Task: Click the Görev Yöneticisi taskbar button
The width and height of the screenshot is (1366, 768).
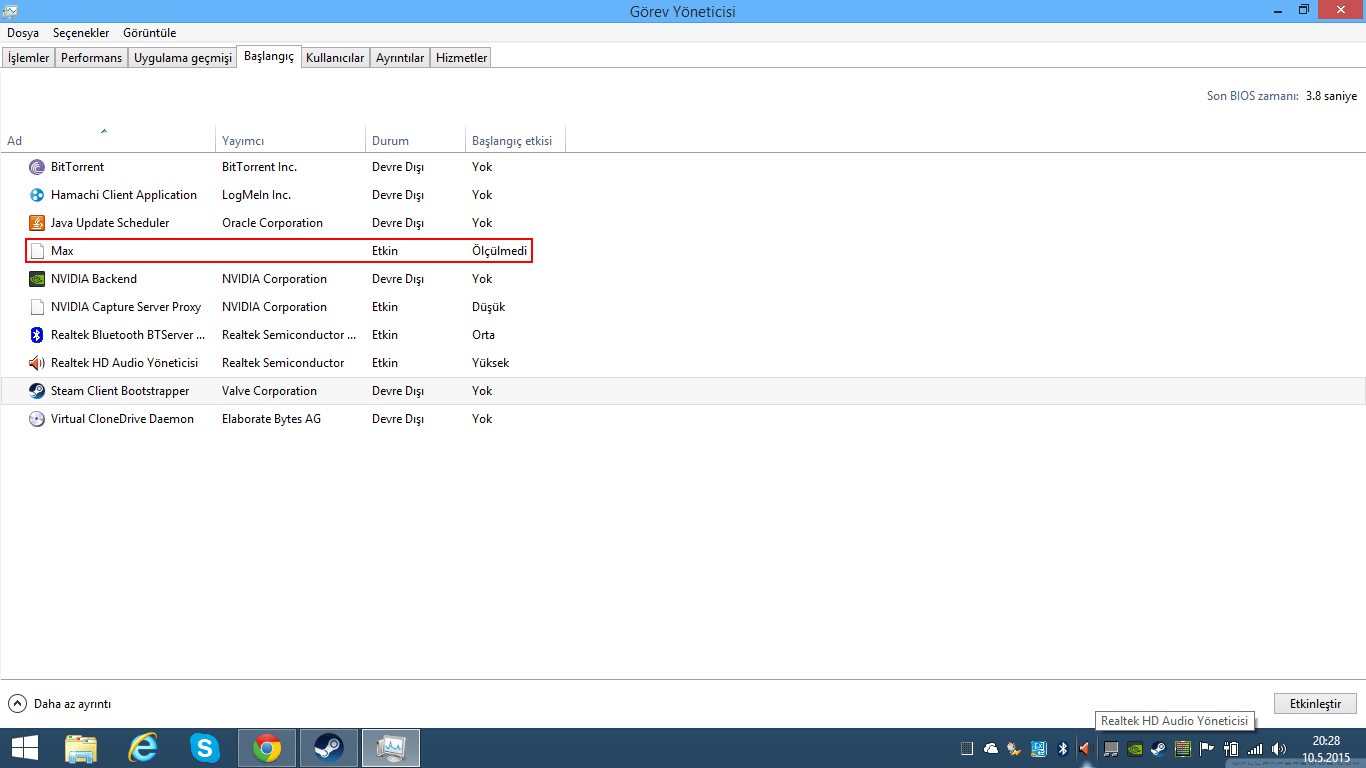Action: click(x=390, y=748)
